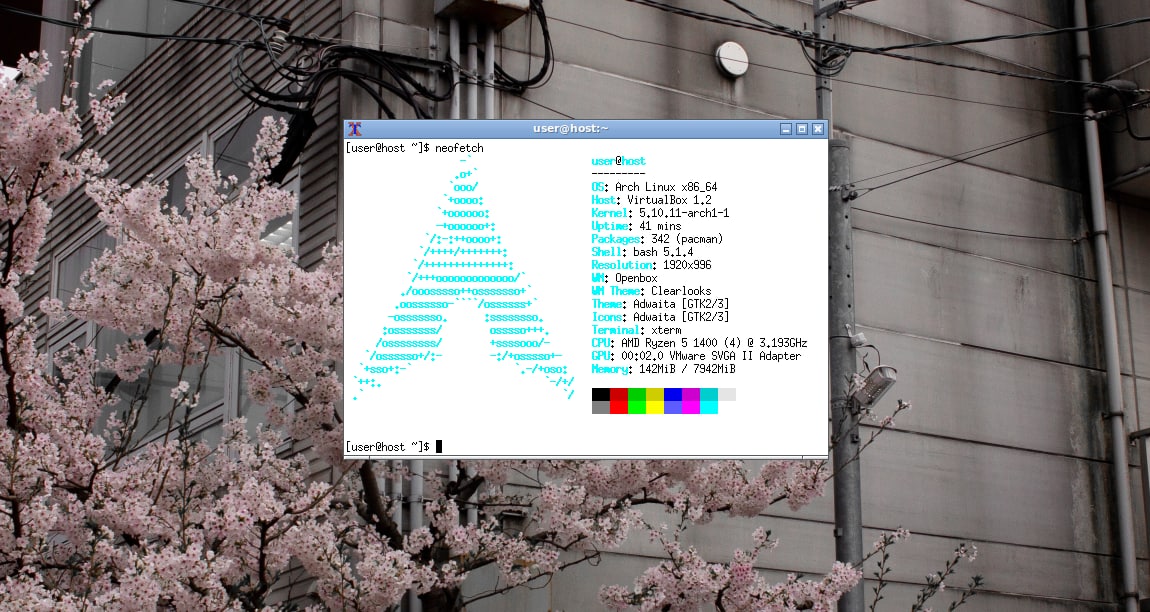Click the dark green color block
Screen dimensions: 1150x612
[x=637, y=395]
